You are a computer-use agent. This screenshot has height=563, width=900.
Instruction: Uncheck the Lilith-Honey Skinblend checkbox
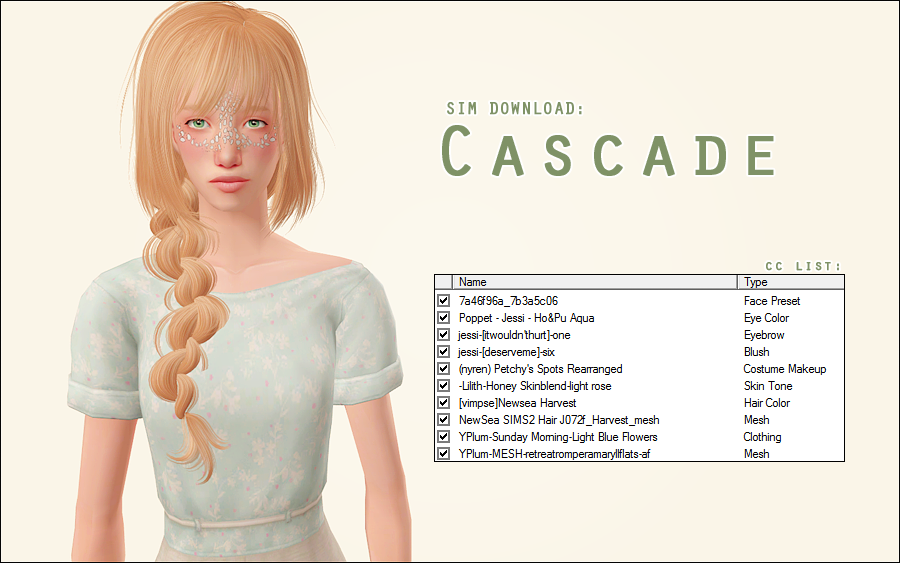(443, 386)
